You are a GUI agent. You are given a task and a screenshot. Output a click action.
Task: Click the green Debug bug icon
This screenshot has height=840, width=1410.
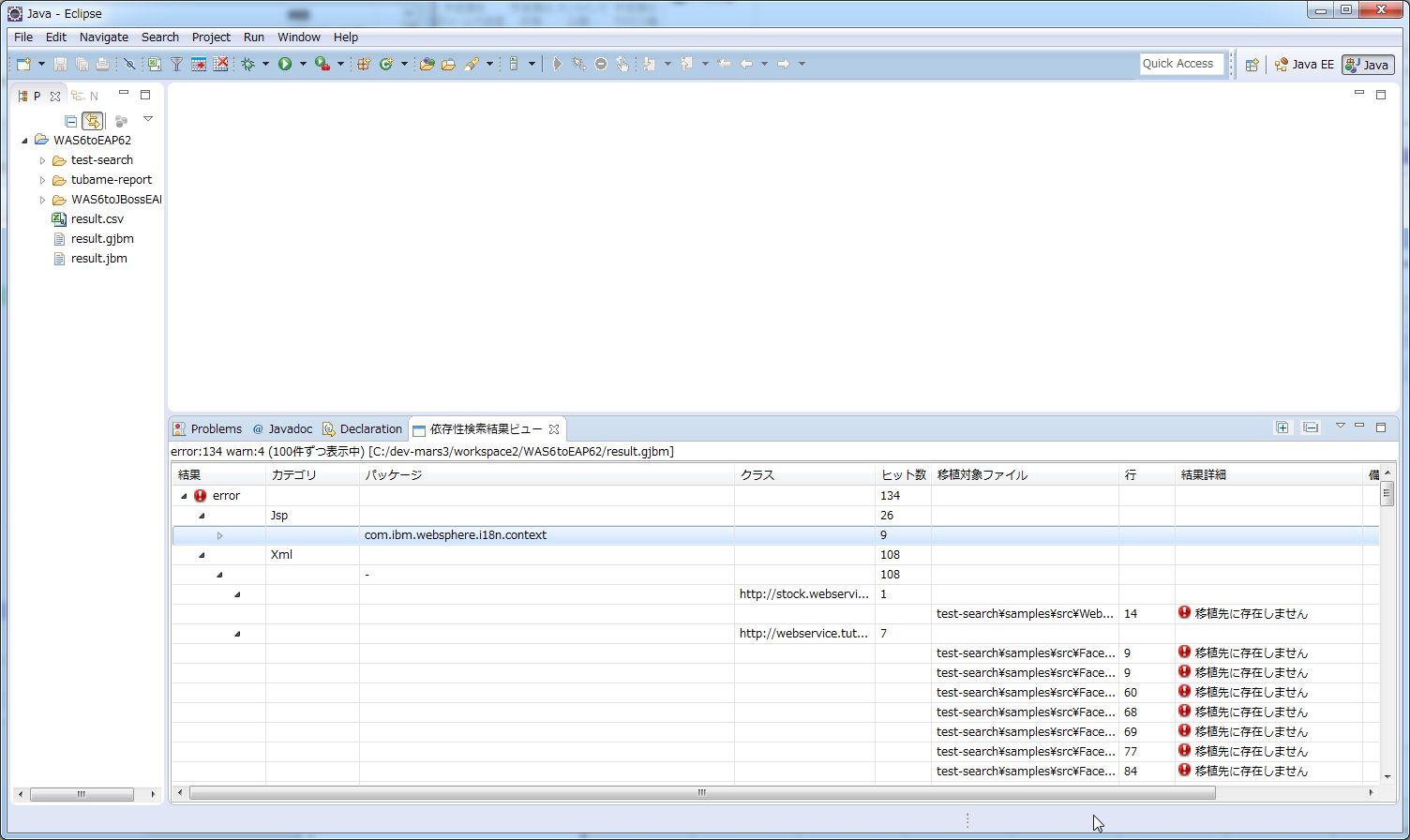(248, 64)
